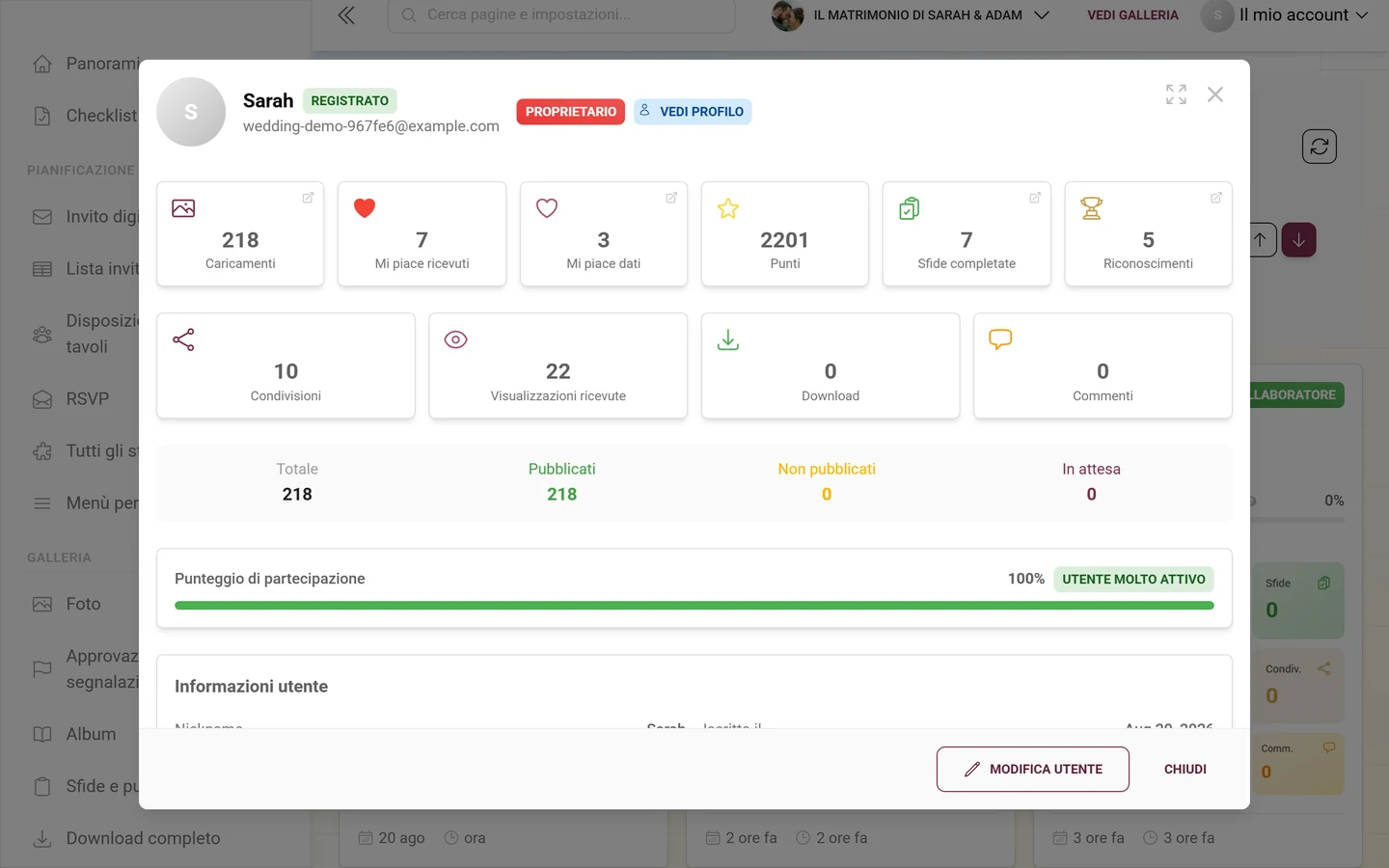The height and width of the screenshot is (868, 1389).
Task: Click the email wedding-demo-967fe6@example.com
Action: (x=371, y=126)
